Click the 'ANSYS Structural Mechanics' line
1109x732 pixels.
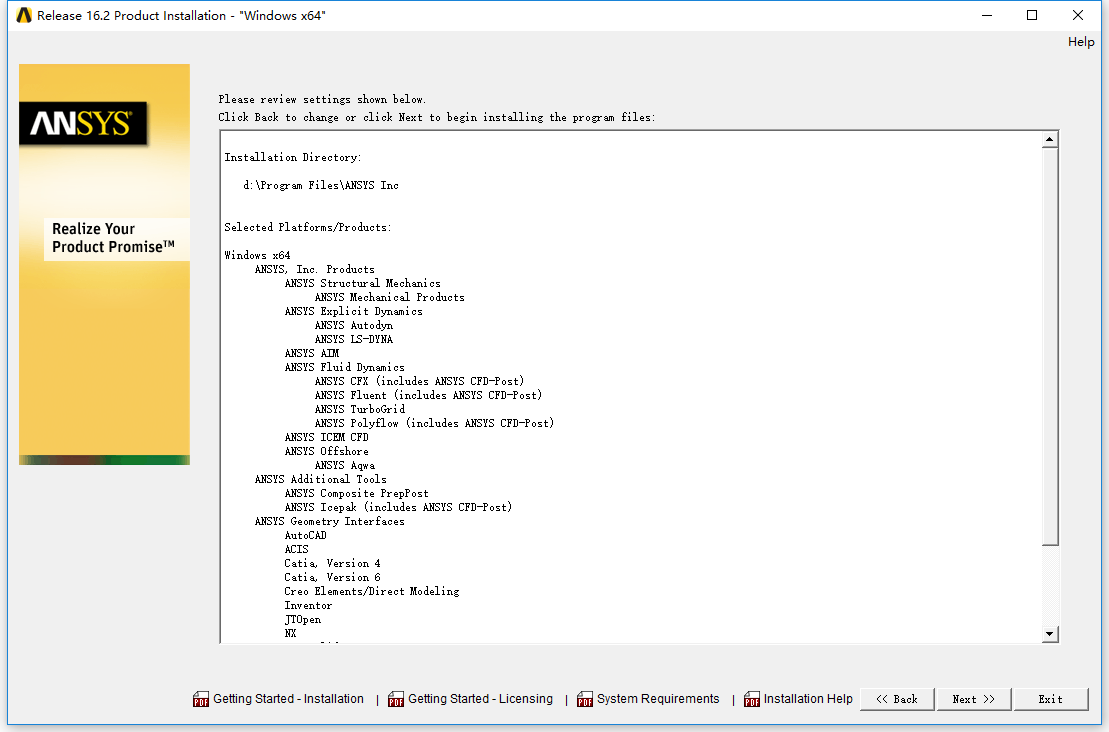pos(363,284)
